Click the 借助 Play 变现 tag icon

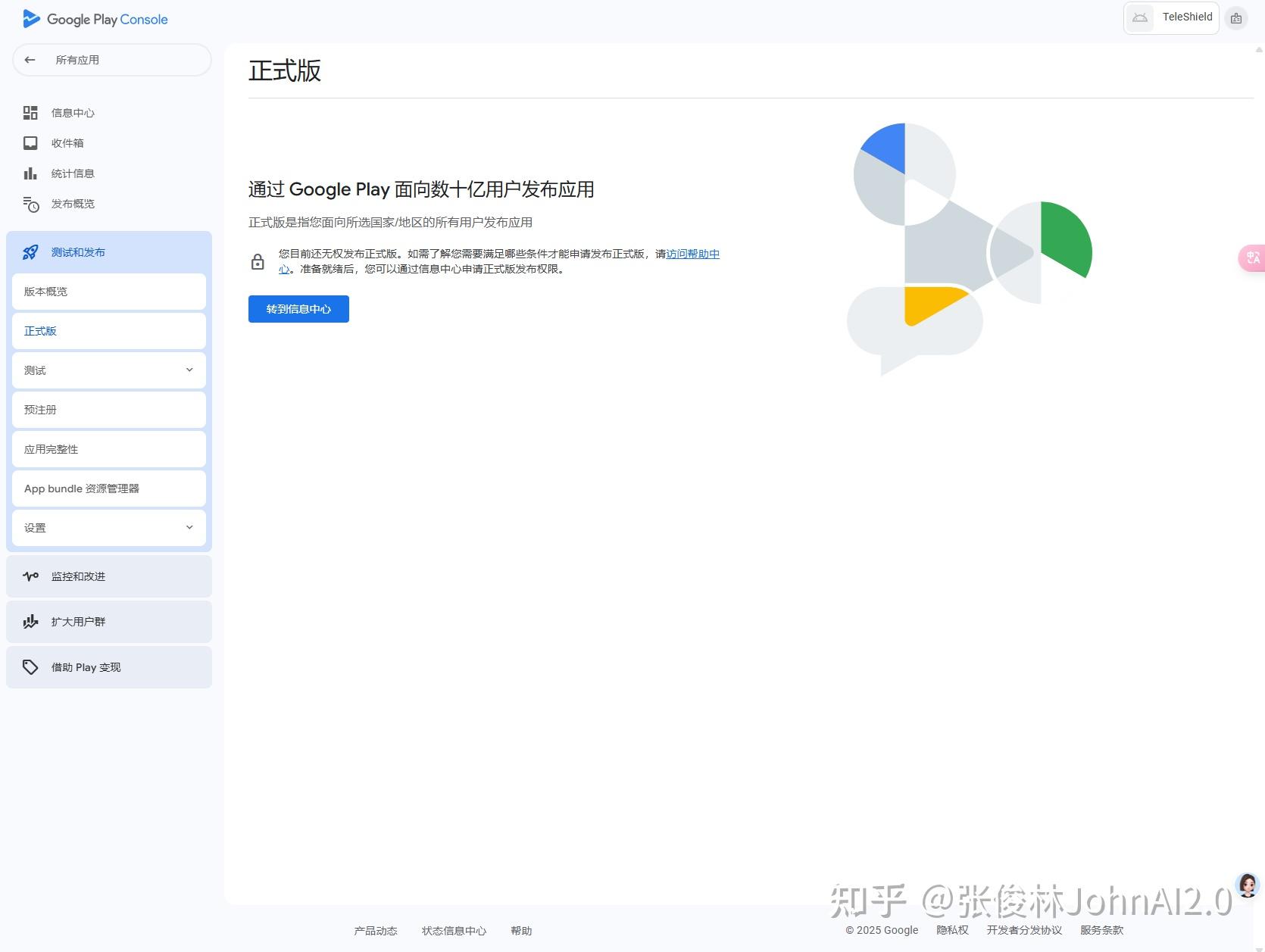click(30, 667)
